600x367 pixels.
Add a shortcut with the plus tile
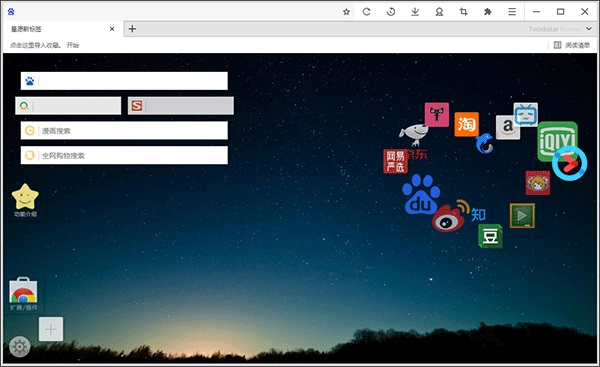pos(51,329)
